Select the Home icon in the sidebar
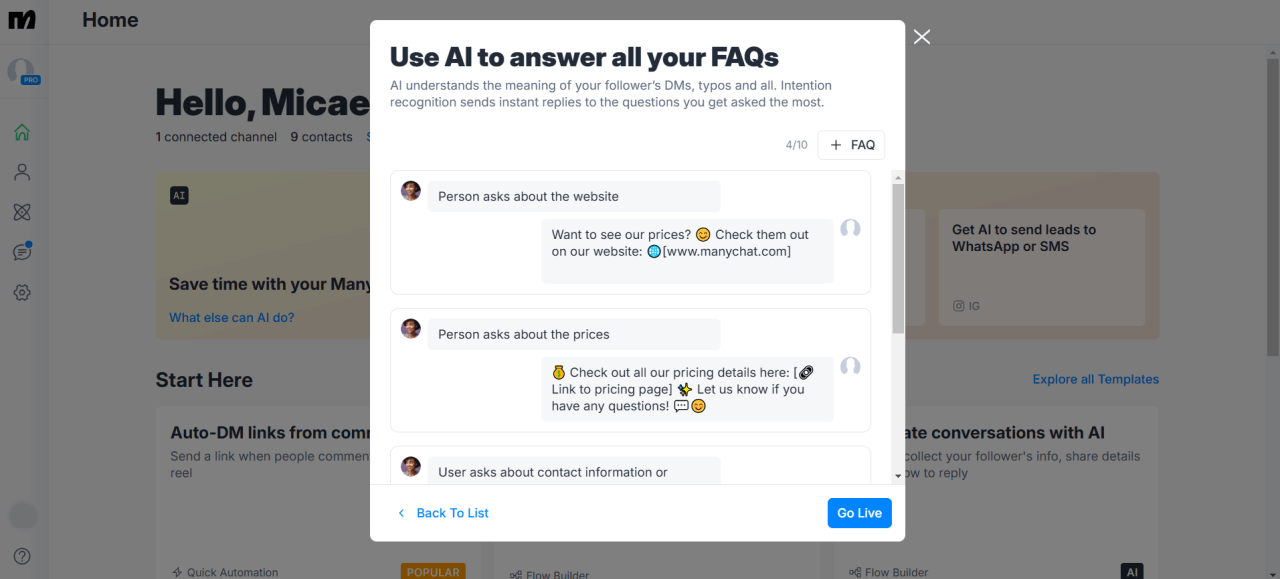1280x579 pixels. 22,131
